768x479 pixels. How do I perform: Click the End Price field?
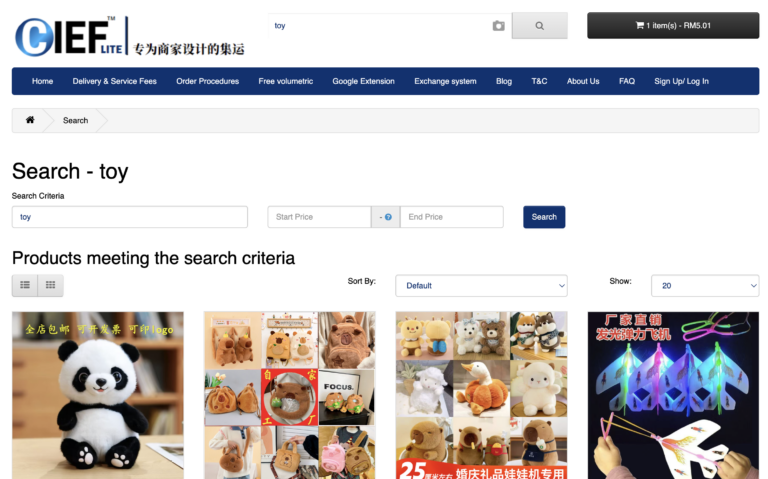(452, 217)
